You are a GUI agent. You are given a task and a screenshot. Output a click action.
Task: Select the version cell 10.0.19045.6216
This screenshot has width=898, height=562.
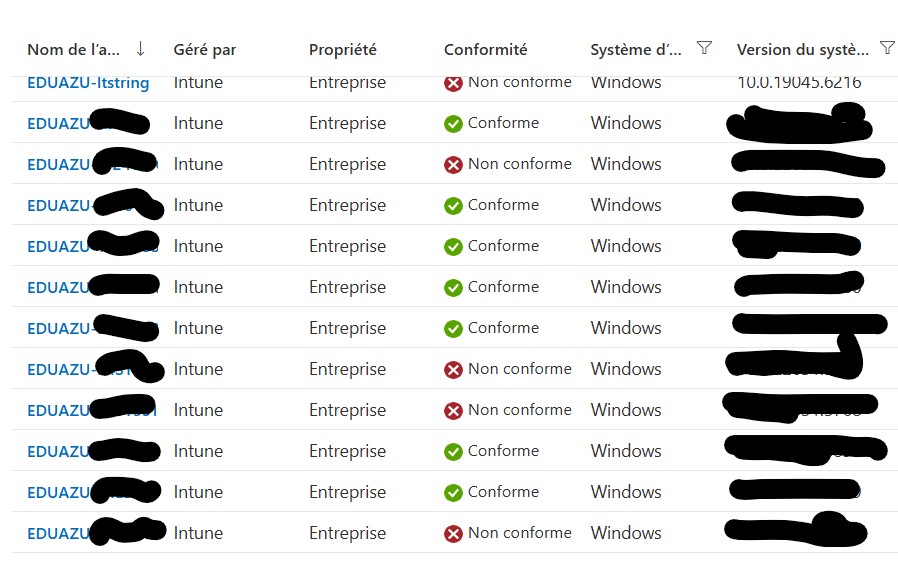click(x=798, y=83)
